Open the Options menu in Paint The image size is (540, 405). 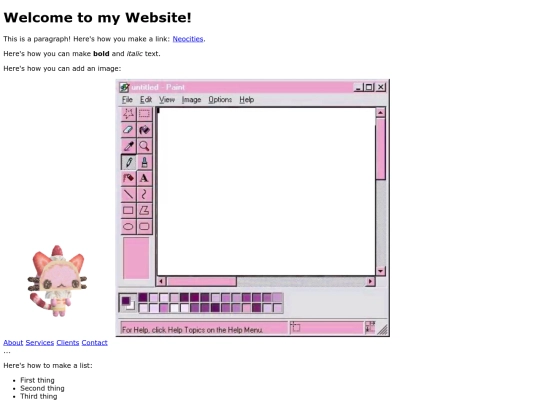[220, 100]
